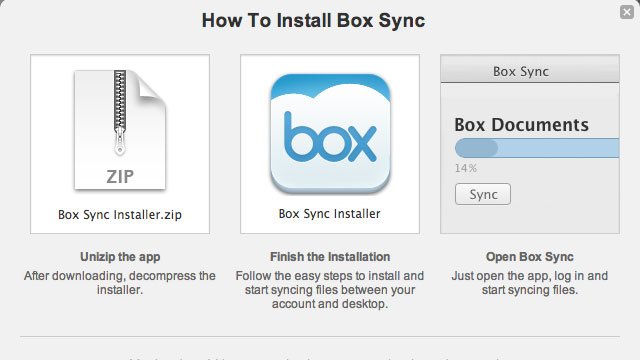Screen dimensions: 640x360
Task: Click the Open Box Sync heading
Action: tap(530, 257)
